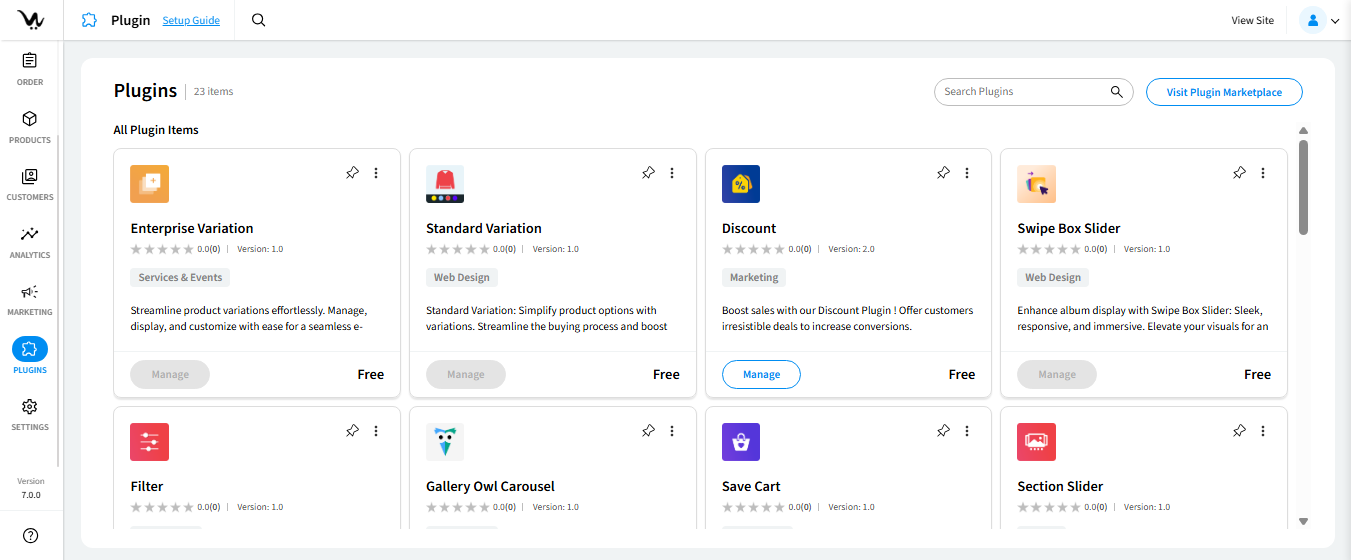Expand options menu for Filter plugin
This screenshot has width=1351, height=560.
(x=376, y=431)
